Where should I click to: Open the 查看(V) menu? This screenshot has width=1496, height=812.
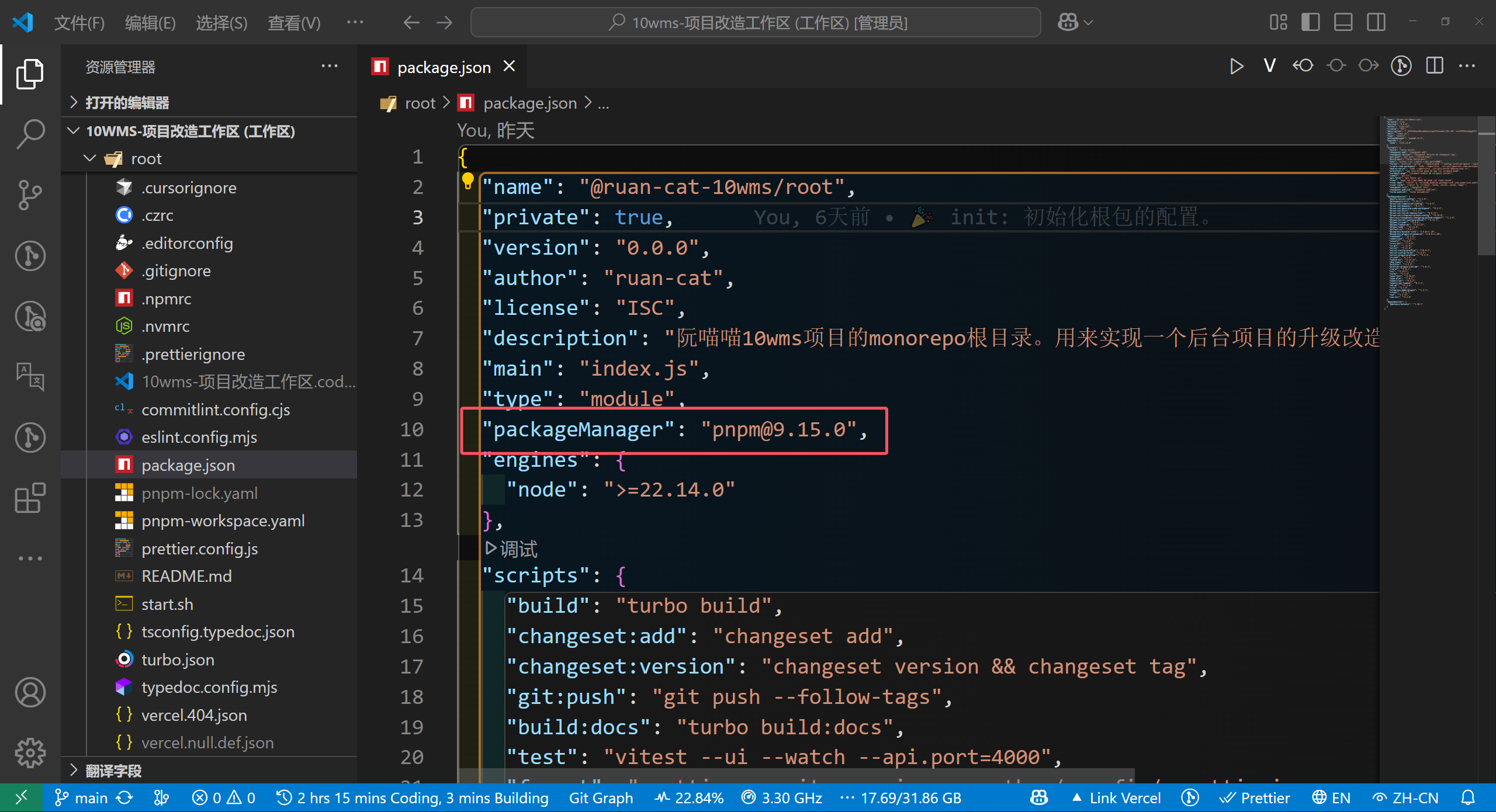[x=294, y=23]
